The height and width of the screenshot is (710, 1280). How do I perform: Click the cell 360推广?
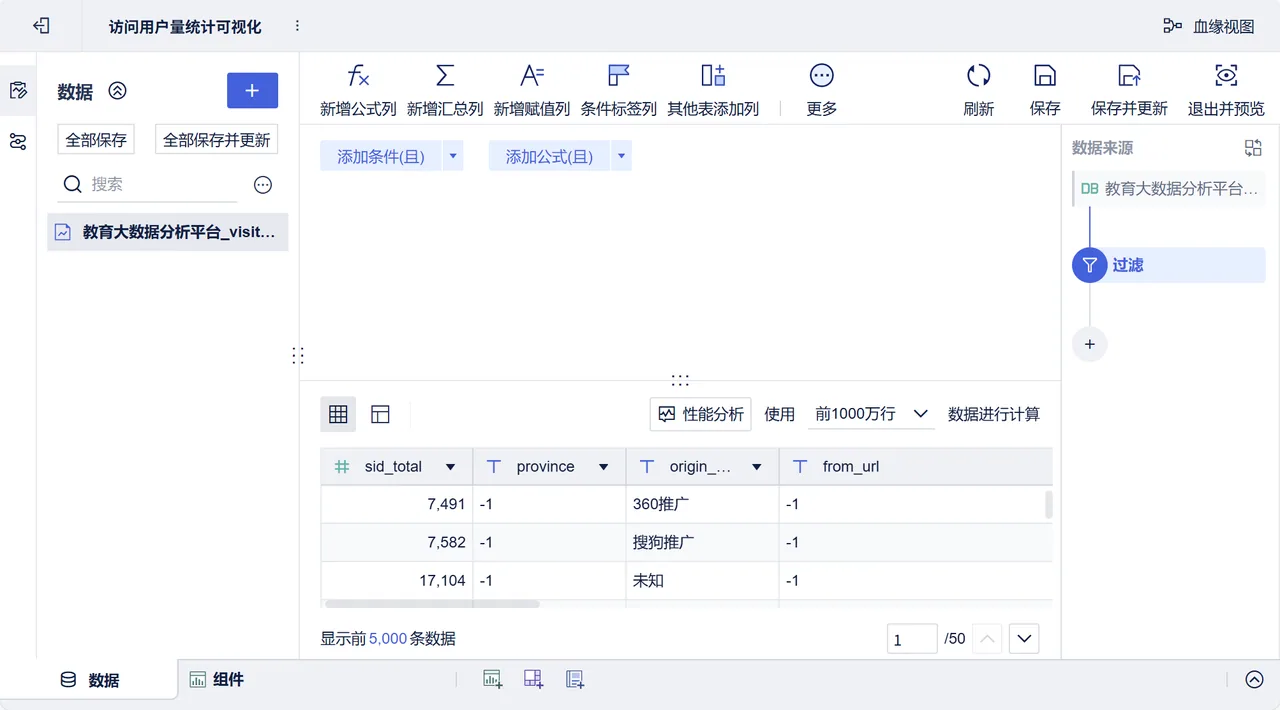[702, 505]
